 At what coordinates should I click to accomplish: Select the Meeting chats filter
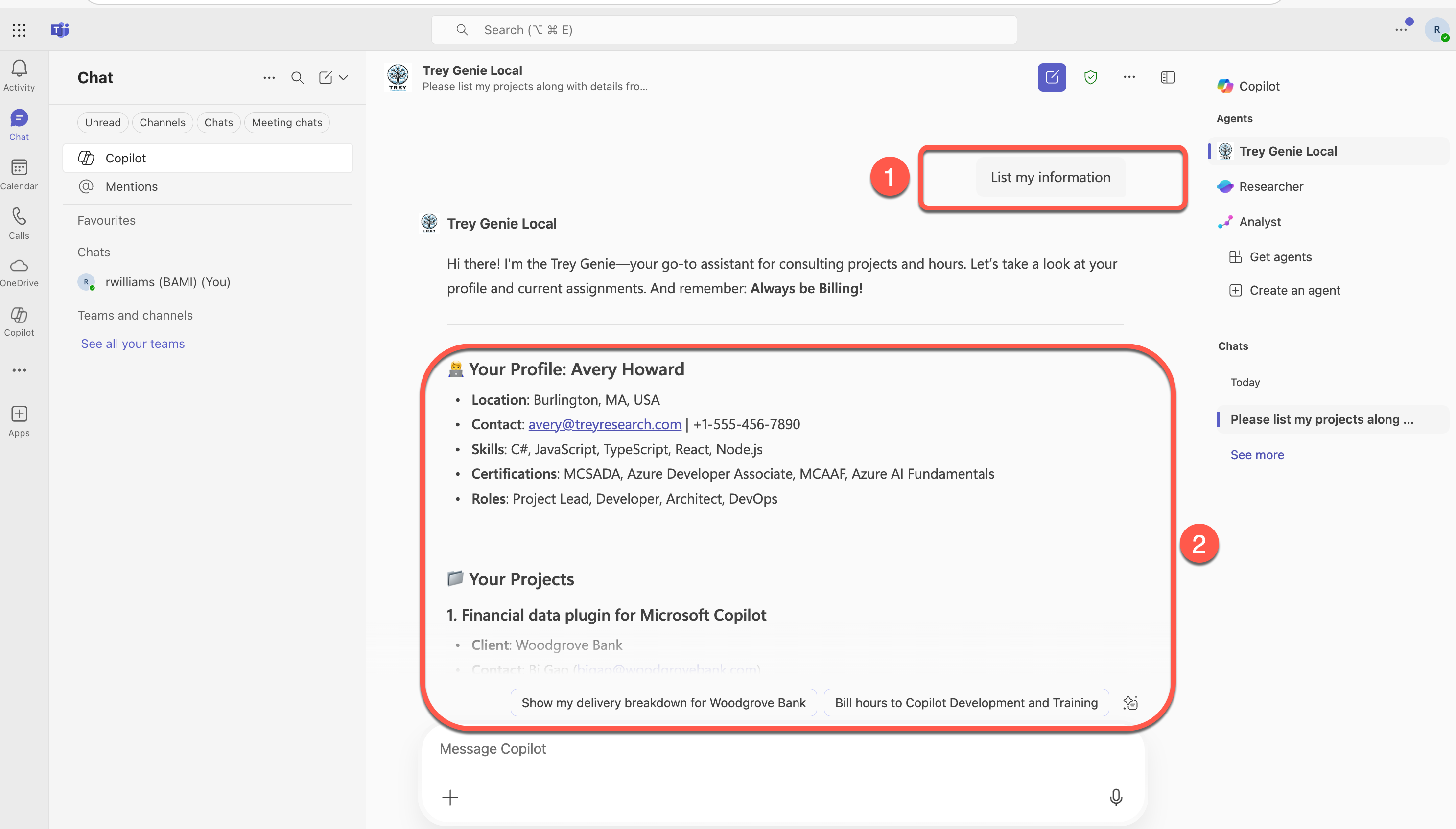click(x=287, y=122)
